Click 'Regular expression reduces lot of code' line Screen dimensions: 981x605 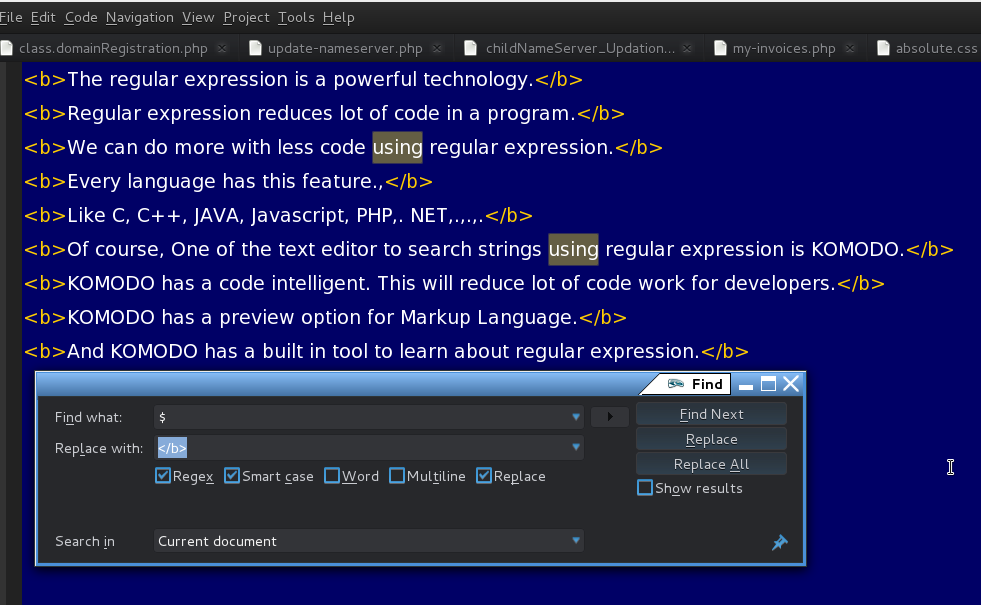323,114
